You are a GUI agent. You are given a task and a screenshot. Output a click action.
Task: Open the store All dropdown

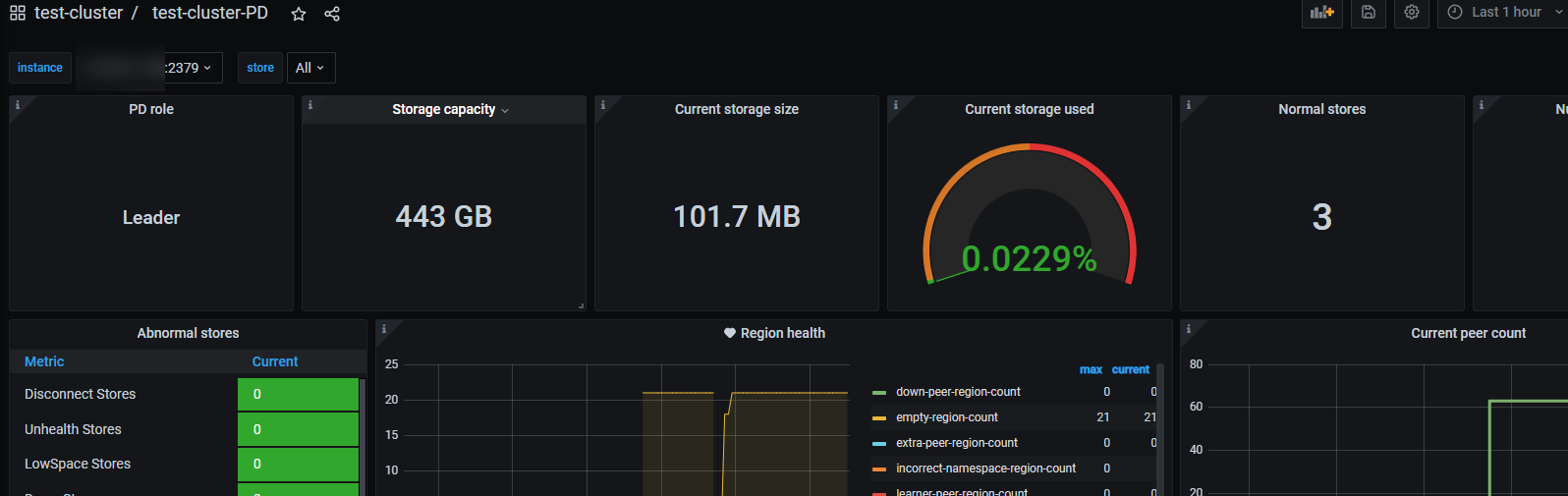(310, 68)
